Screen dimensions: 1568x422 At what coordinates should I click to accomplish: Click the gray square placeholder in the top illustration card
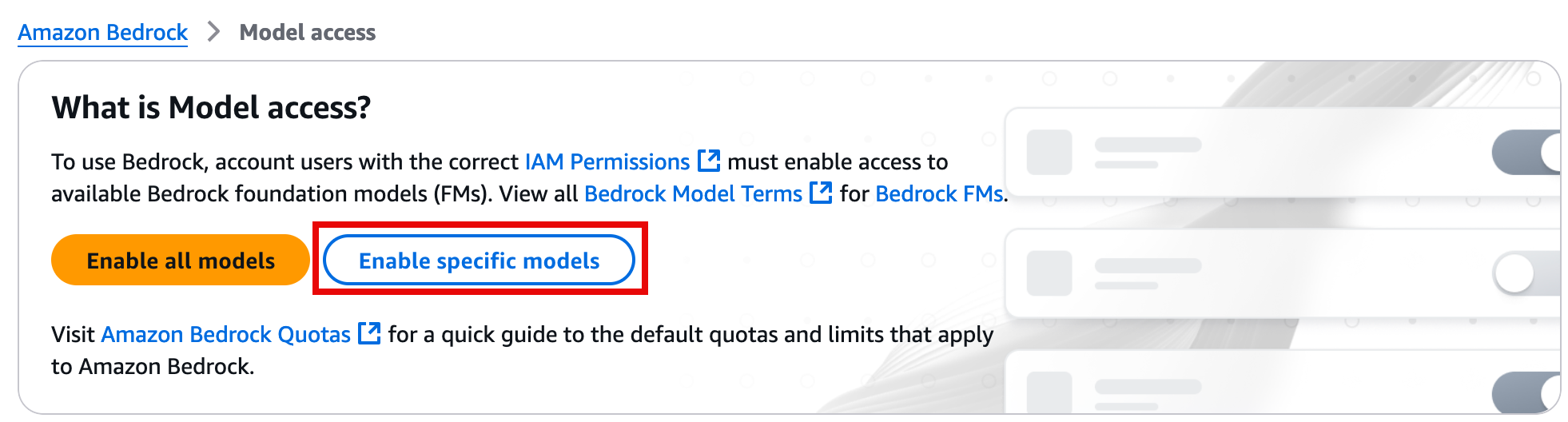point(1049,152)
